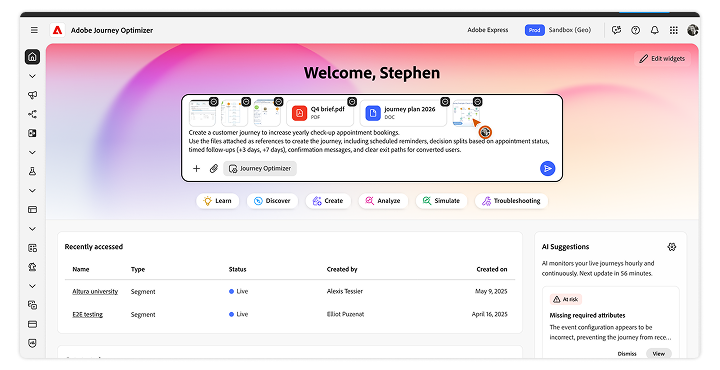Expand the sidebar chevron below window layout icon

point(32,229)
